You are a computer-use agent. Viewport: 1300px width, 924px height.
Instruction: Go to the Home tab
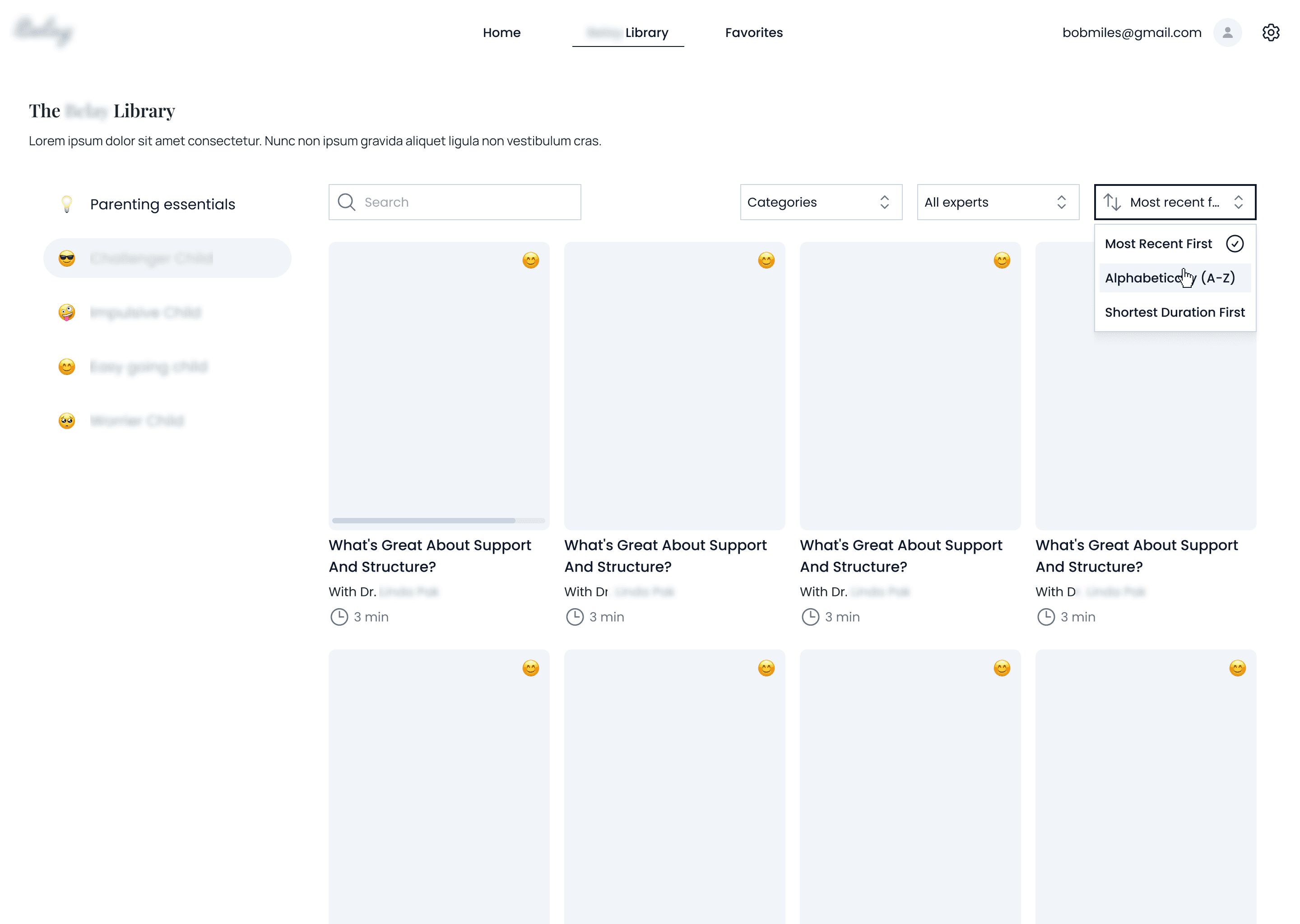[501, 32]
